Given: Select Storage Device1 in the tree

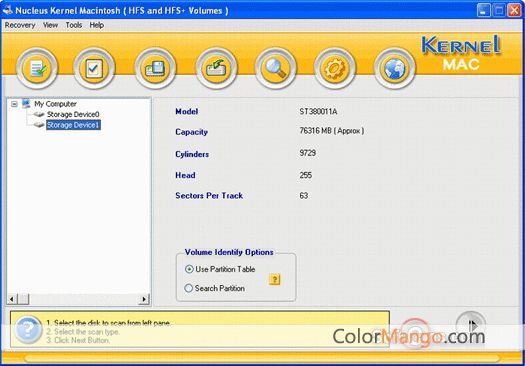Looking at the screenshot, I should tap(73, 125).
